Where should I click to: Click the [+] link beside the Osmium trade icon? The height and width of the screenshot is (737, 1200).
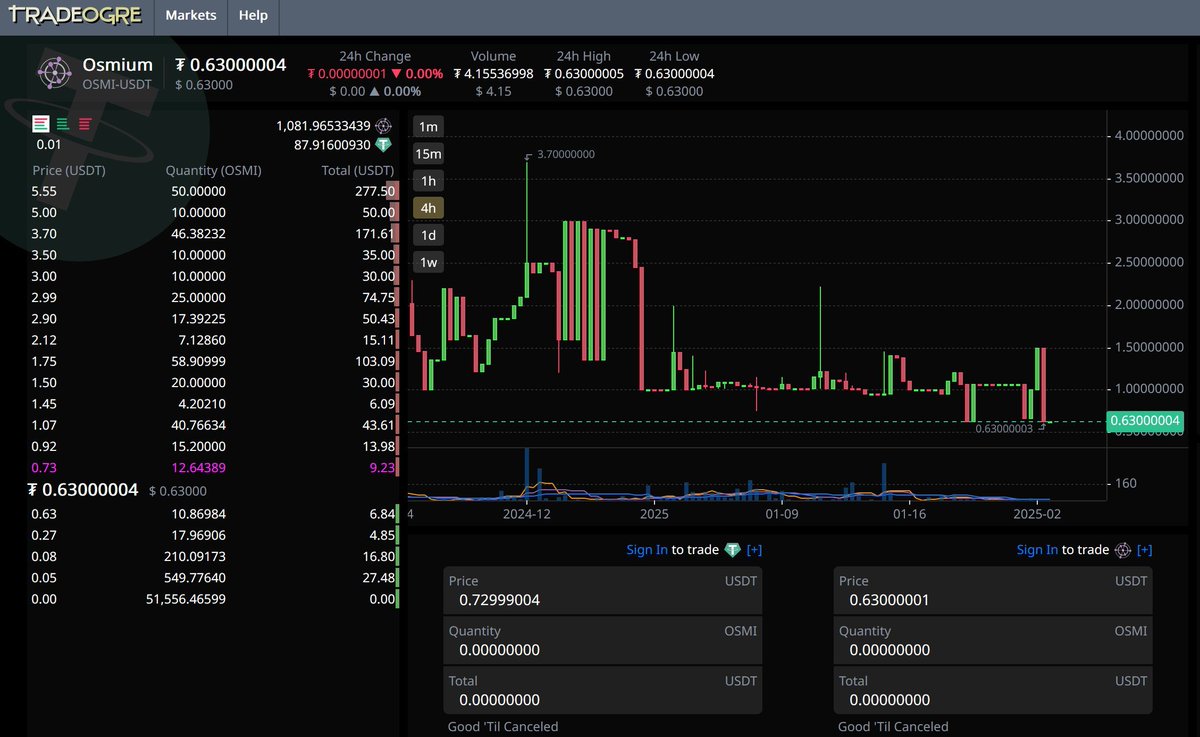click(1144, 550)
